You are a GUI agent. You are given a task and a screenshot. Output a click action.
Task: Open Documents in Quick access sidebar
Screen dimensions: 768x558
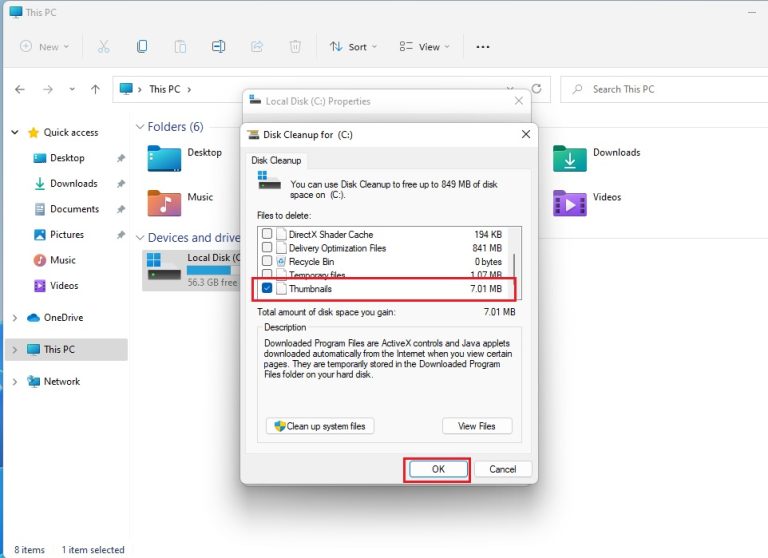pos(74,209)
